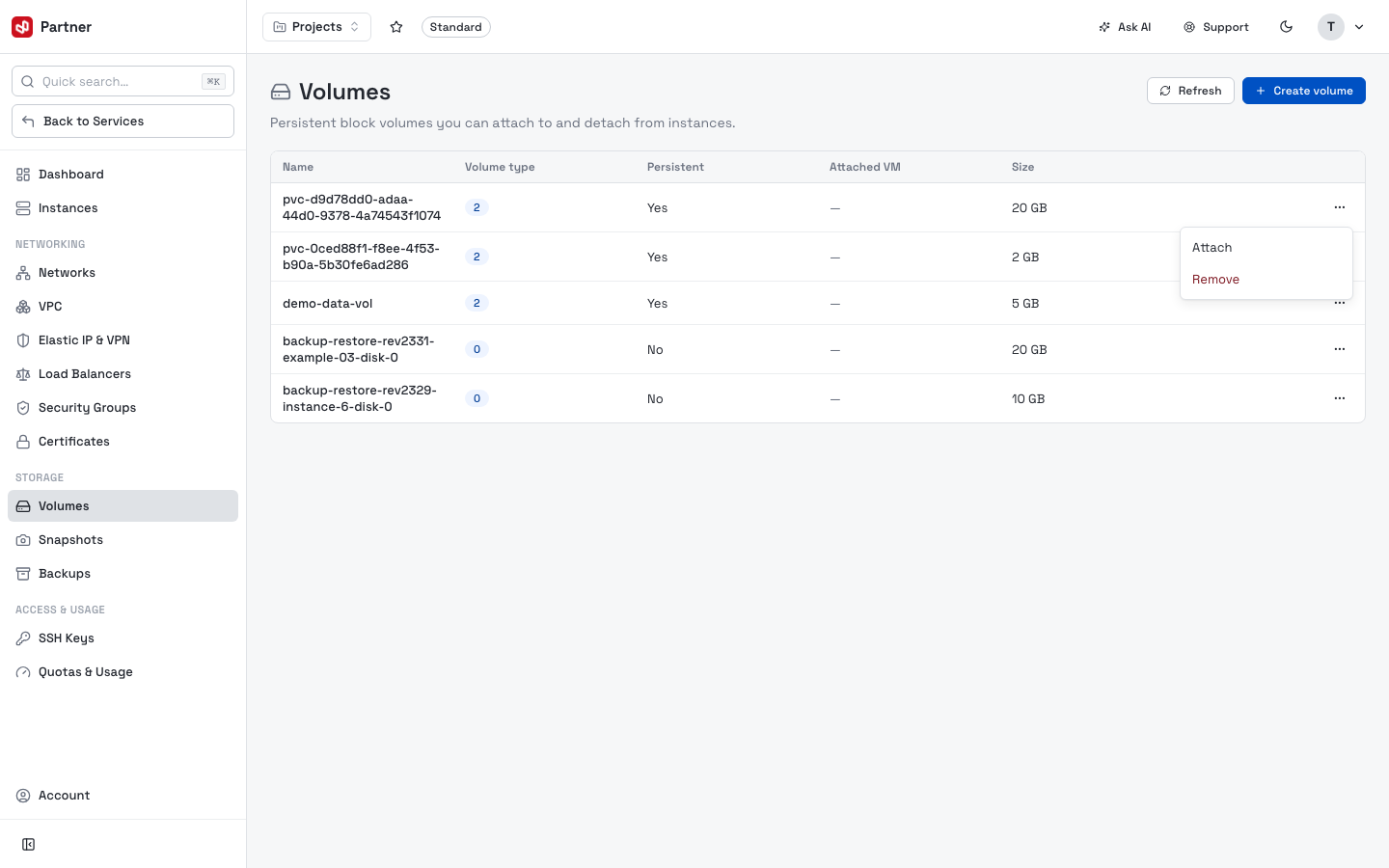This screenshot has height=868, width=1389.
Task: Click type badge 0 for rev2331 volume
Action: point(477,349)
